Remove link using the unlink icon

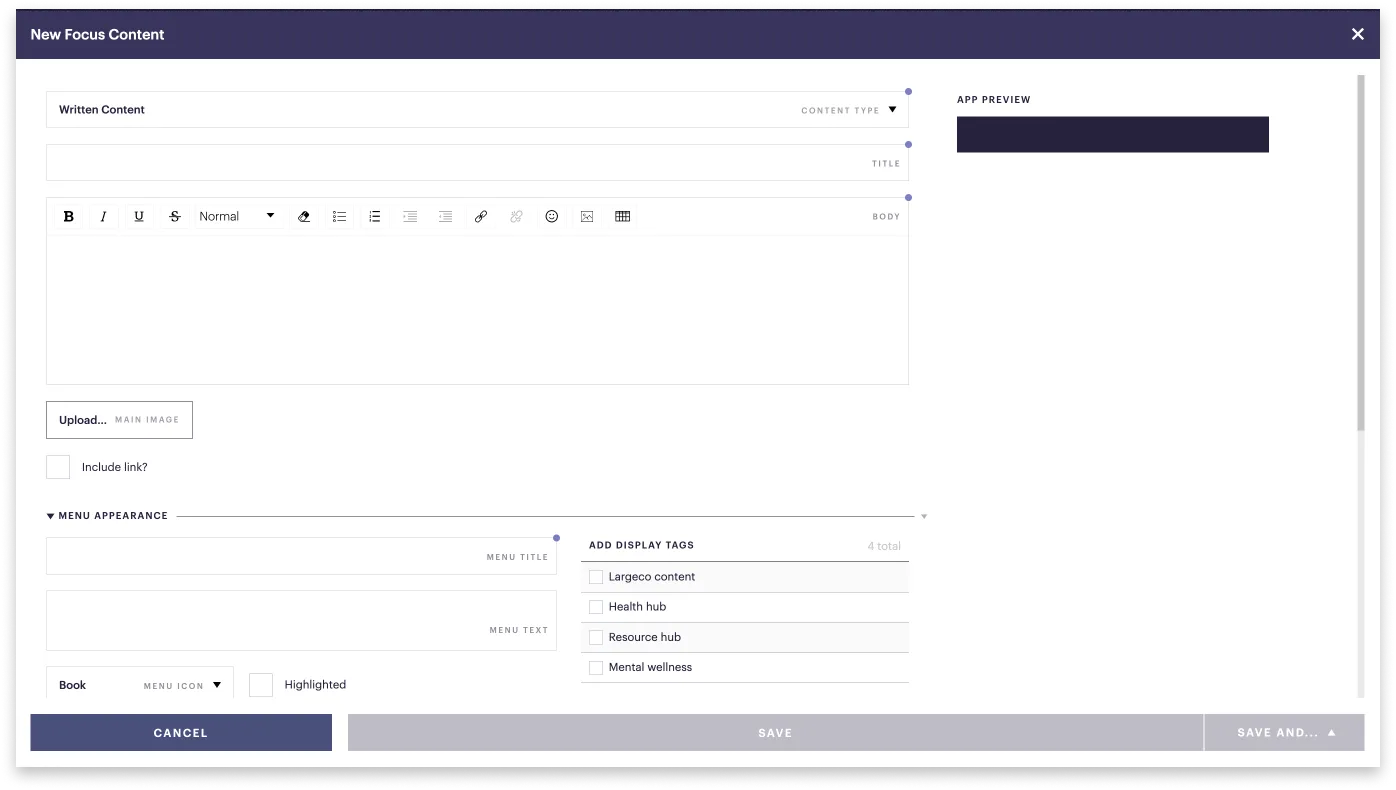coord(516,217)
